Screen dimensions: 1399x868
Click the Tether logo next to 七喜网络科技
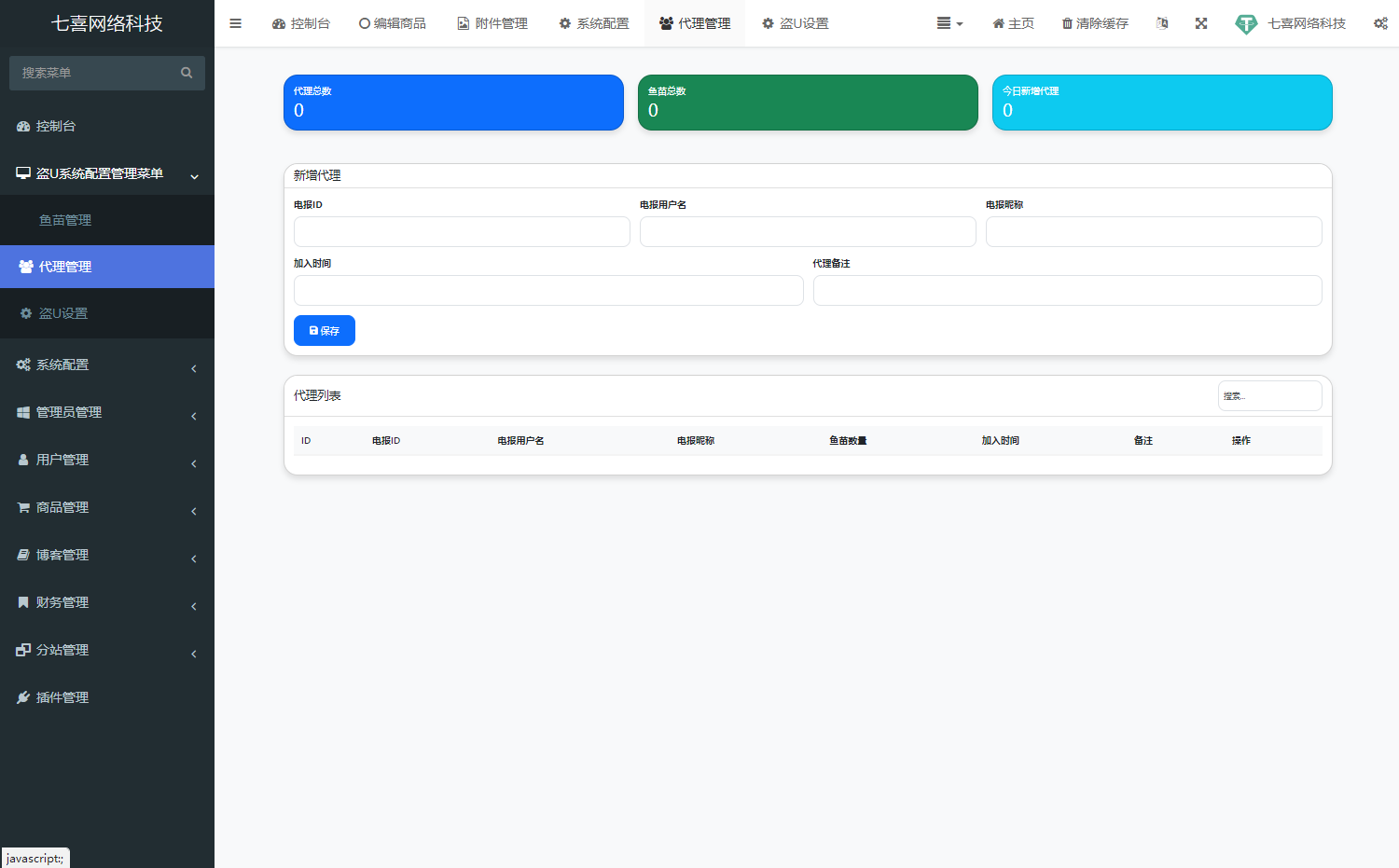click(x=1246, y=23)
